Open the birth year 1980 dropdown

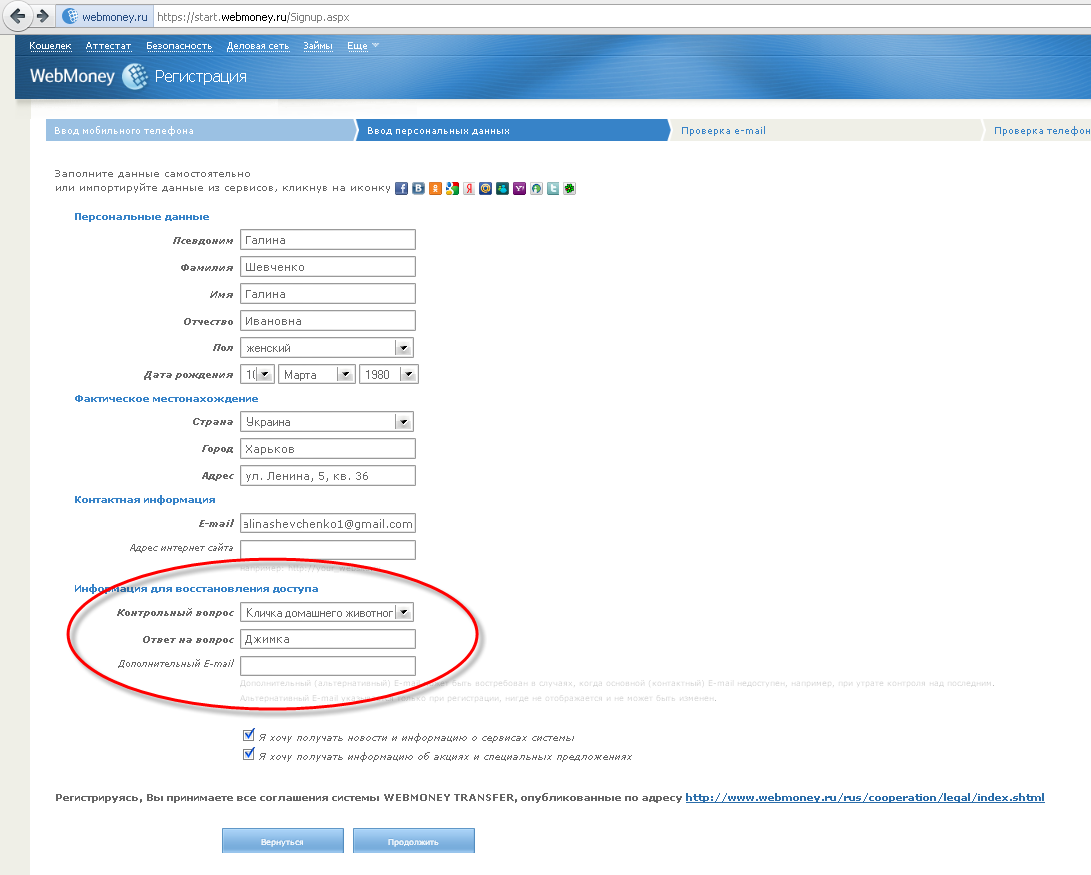point(388,374)
